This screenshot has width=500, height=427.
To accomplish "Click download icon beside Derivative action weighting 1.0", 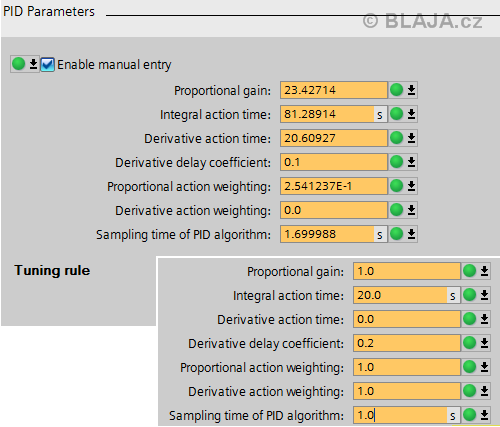I will coord(484,391).
